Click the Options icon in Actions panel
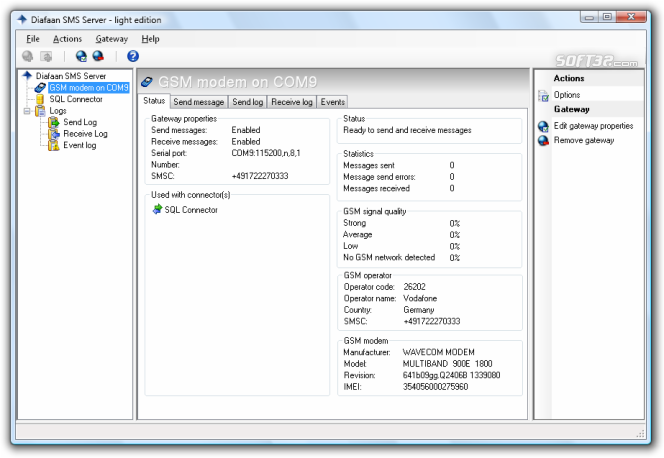The height and width of the screenshot is (458, 664). [543, 96]
